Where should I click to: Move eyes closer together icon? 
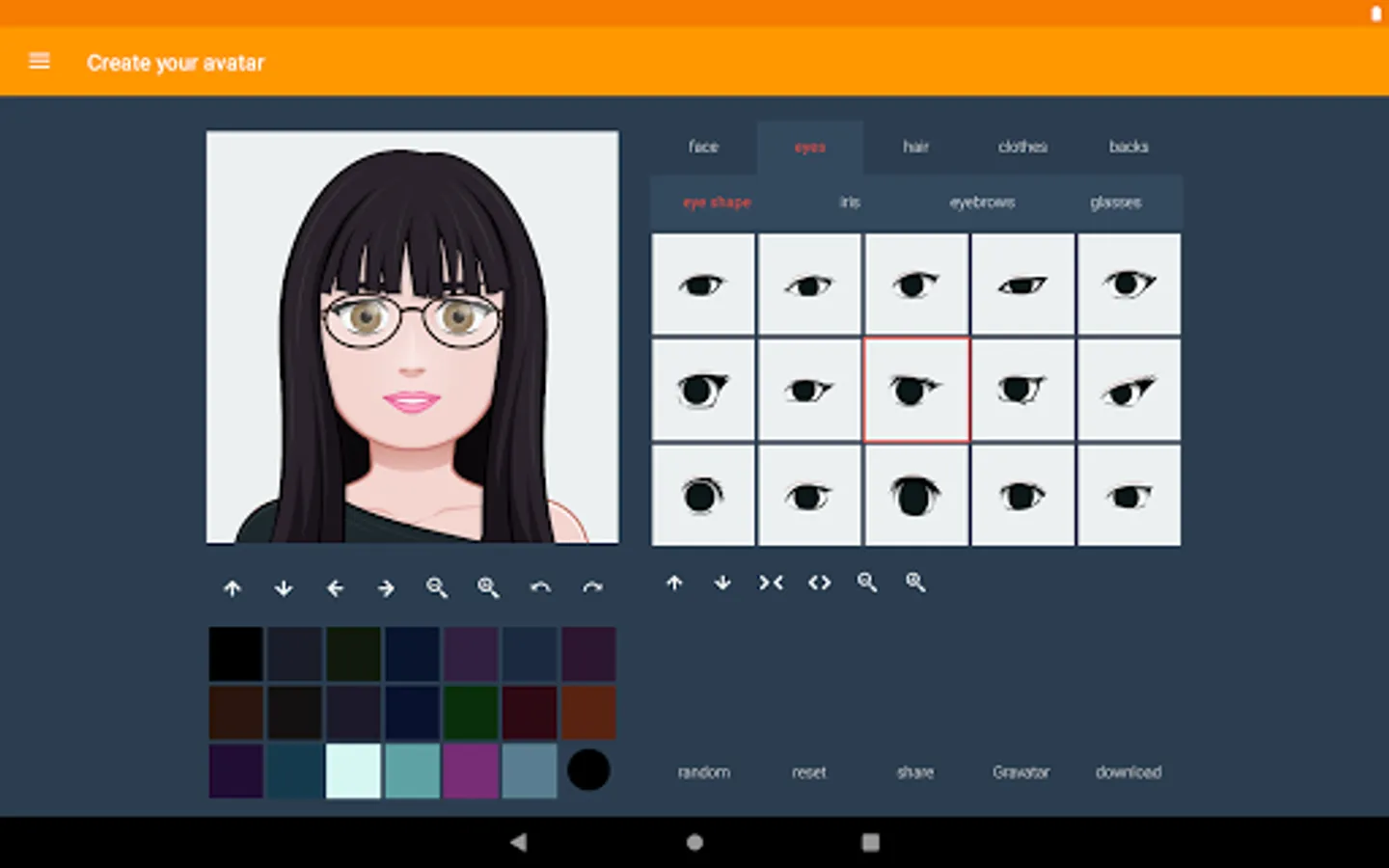click(x=771, y=583)
